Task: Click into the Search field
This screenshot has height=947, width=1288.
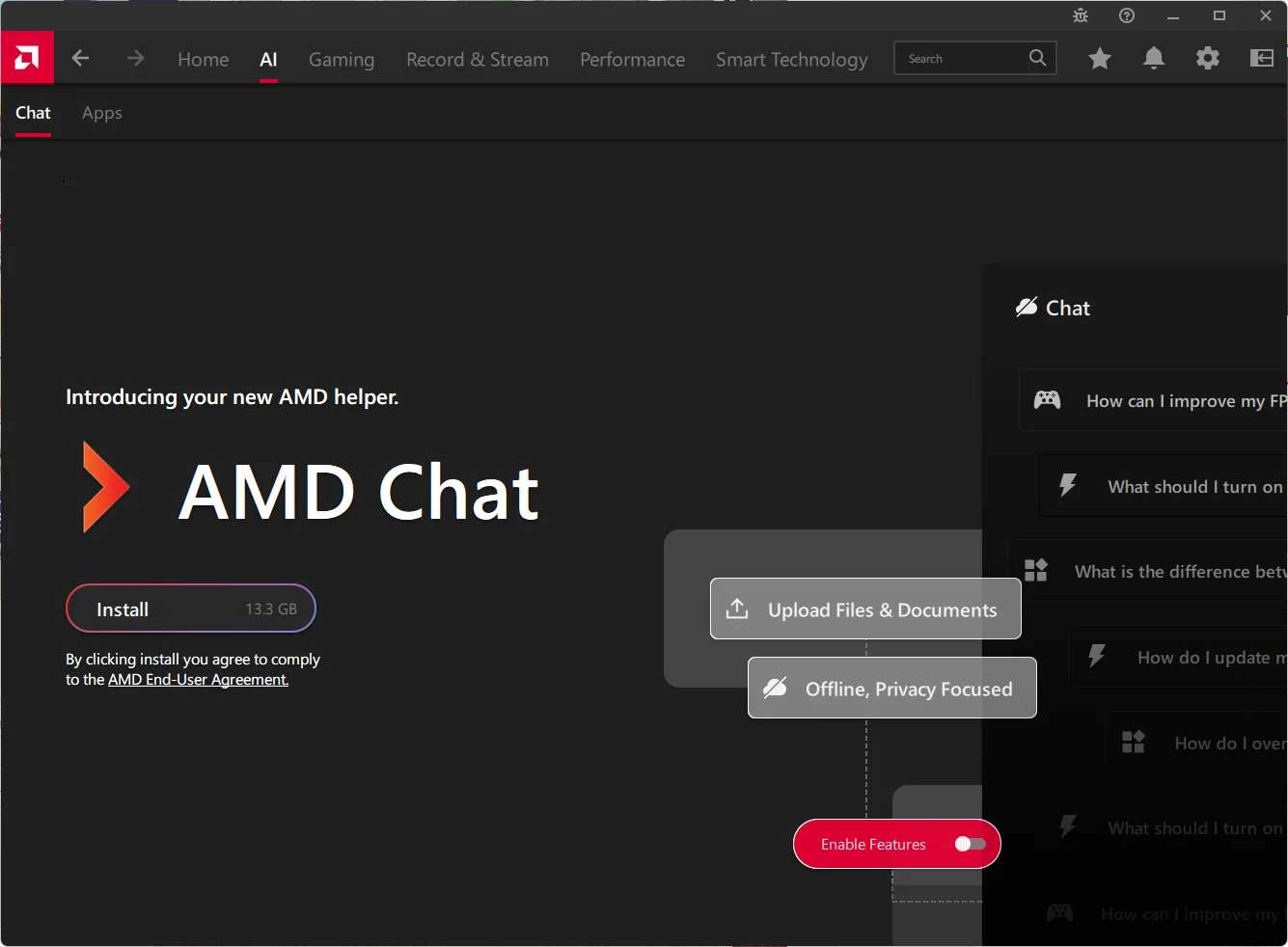Action: pyautogui.click(x=960, y=59)
